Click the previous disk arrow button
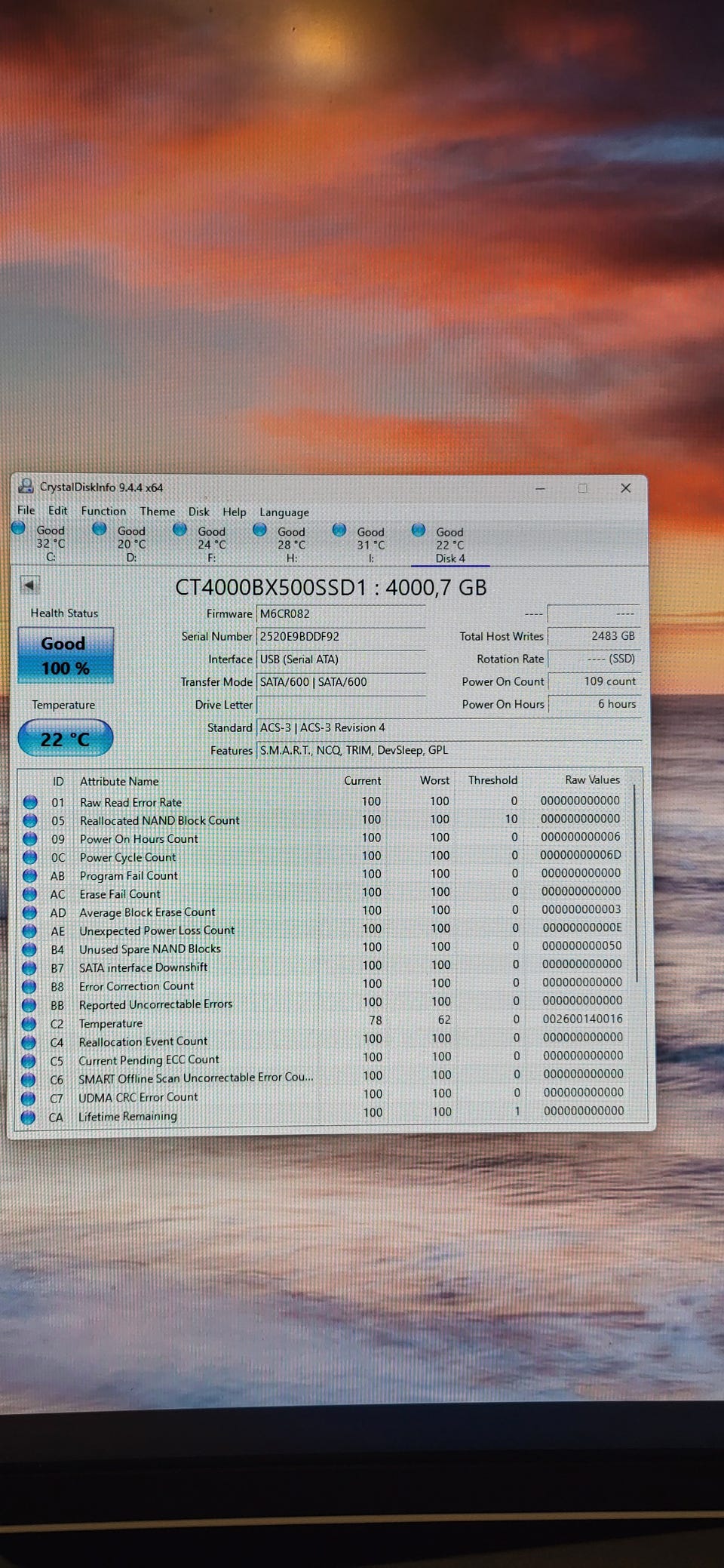The width and height of the screenshot is (724, 1568). [x=29, y=585]
